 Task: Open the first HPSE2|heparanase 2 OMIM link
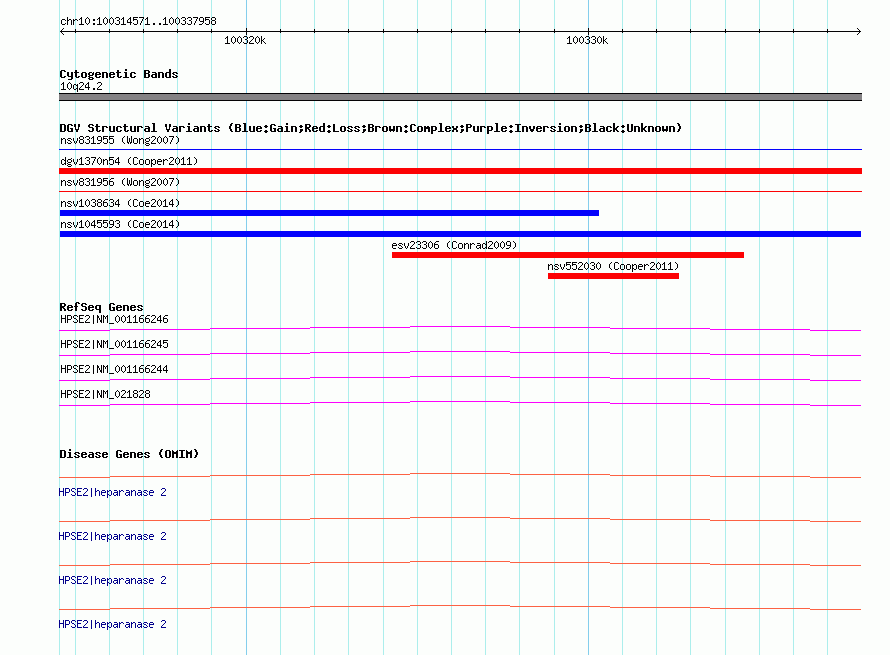click(x=112, y=492)
